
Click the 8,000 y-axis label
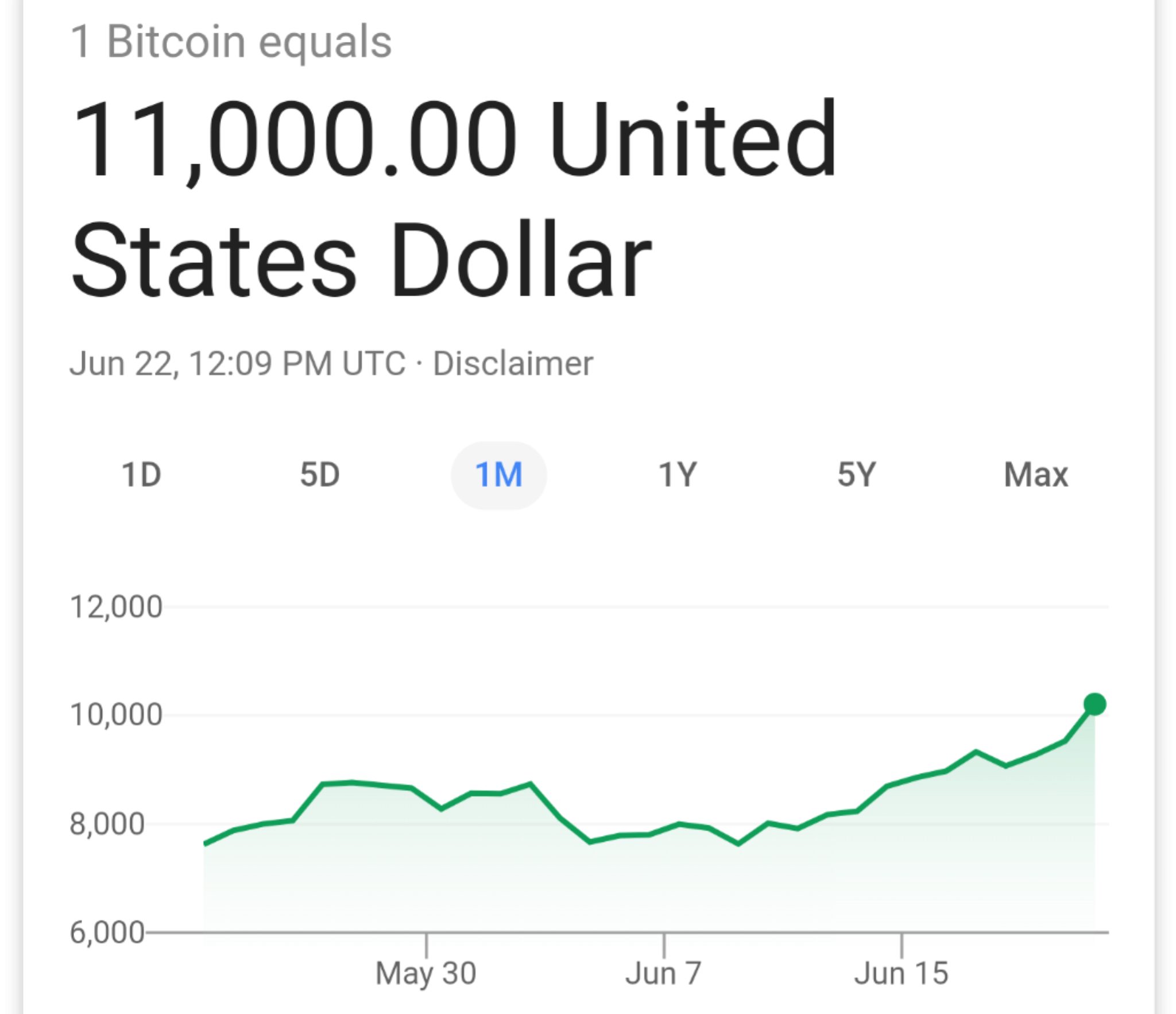(107, 824)
